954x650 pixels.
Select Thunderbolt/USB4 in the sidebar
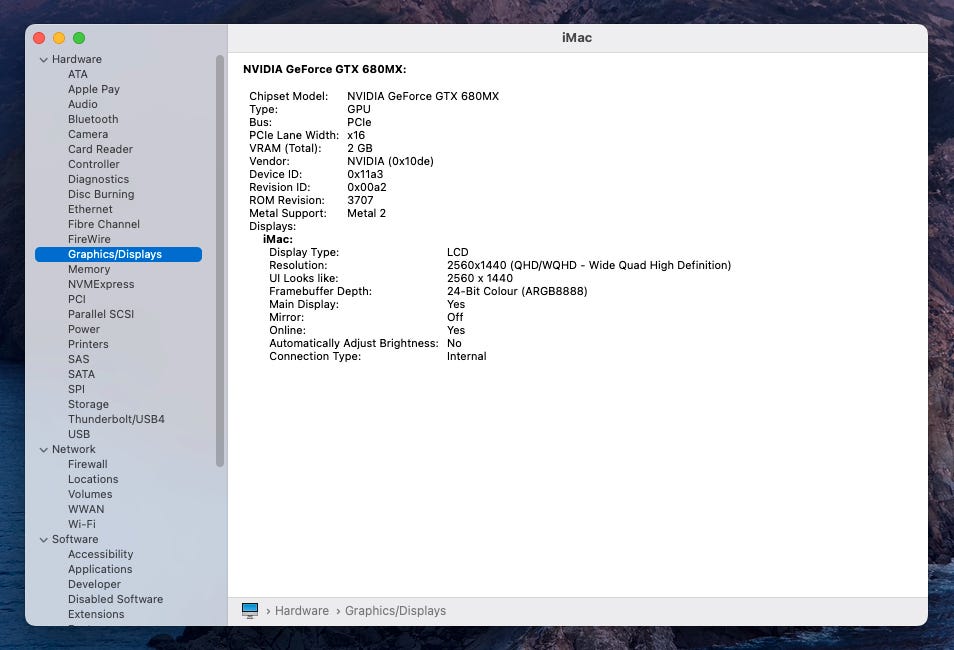[x=116, y=419]
